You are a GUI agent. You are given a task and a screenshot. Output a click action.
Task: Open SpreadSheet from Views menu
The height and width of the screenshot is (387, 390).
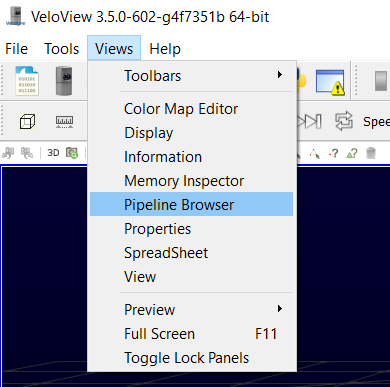pyautogui.click(x=192, y=253)
